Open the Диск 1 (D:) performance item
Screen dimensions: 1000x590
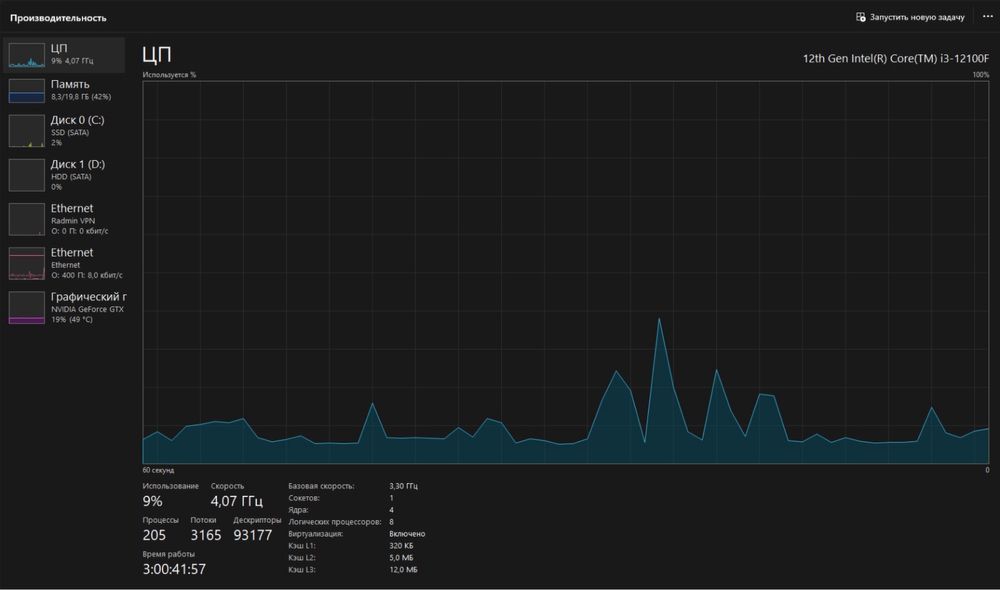coord(64,175)
